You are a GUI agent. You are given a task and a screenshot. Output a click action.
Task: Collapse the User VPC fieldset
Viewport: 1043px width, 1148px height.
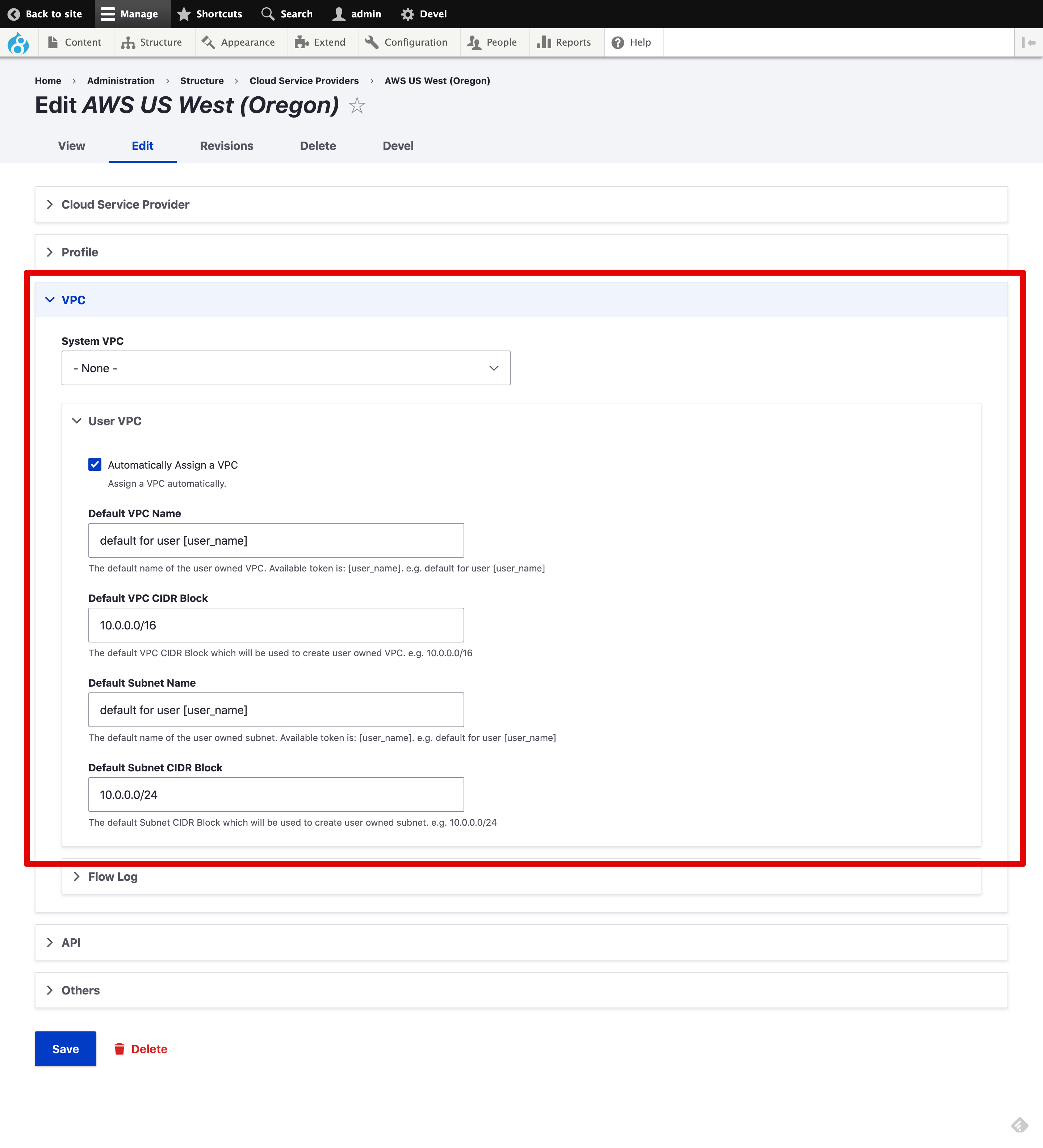[x=114, y=422]
